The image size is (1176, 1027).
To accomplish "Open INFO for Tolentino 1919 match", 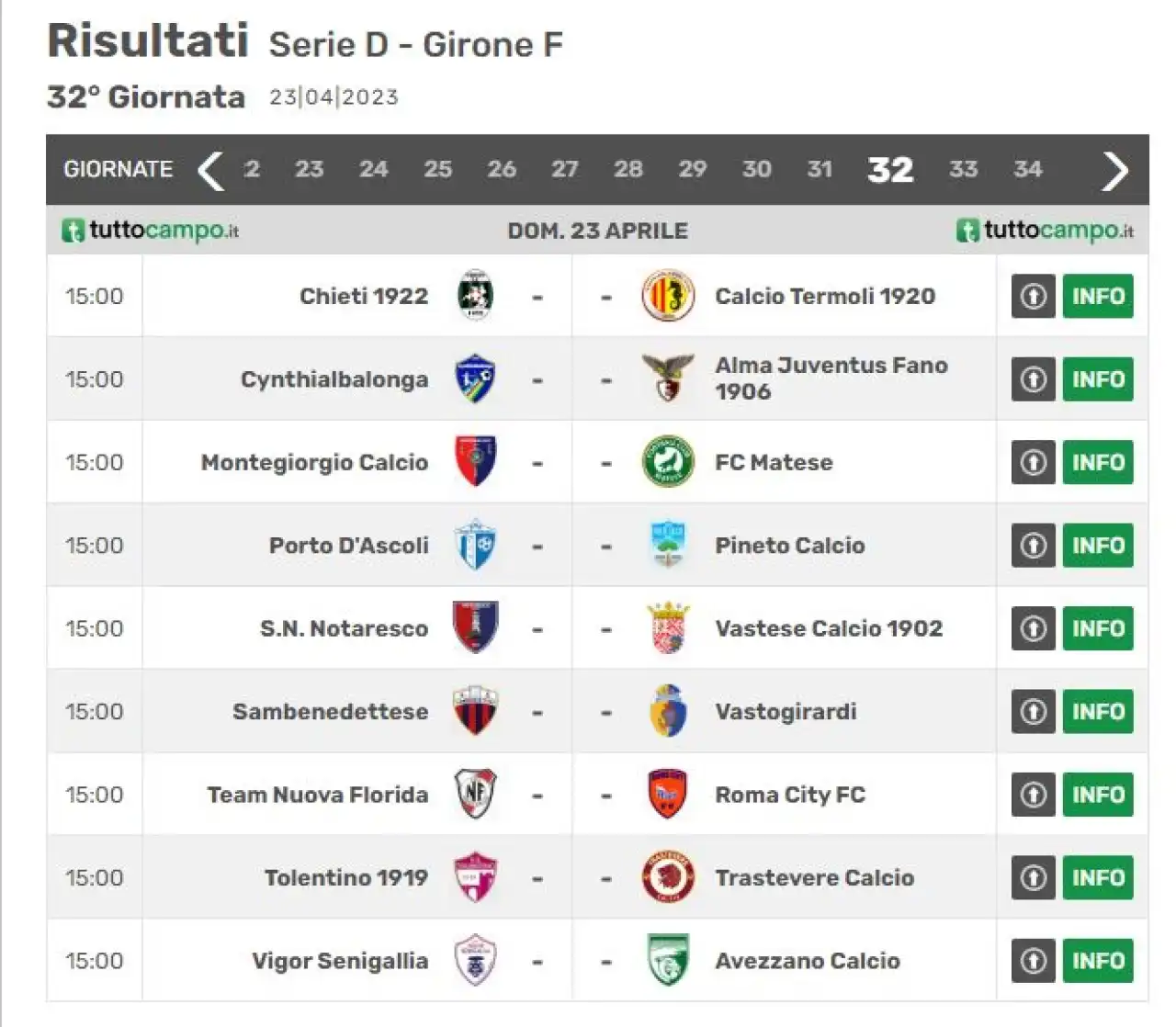I will (1098, 877).
